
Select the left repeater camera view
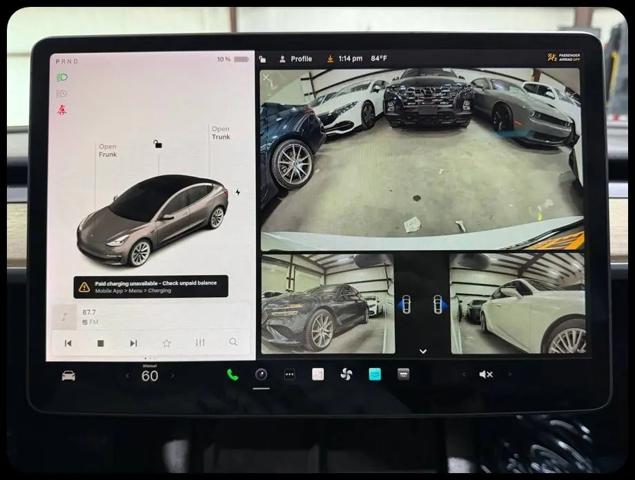pyautogui.click(x=328, y=304)
